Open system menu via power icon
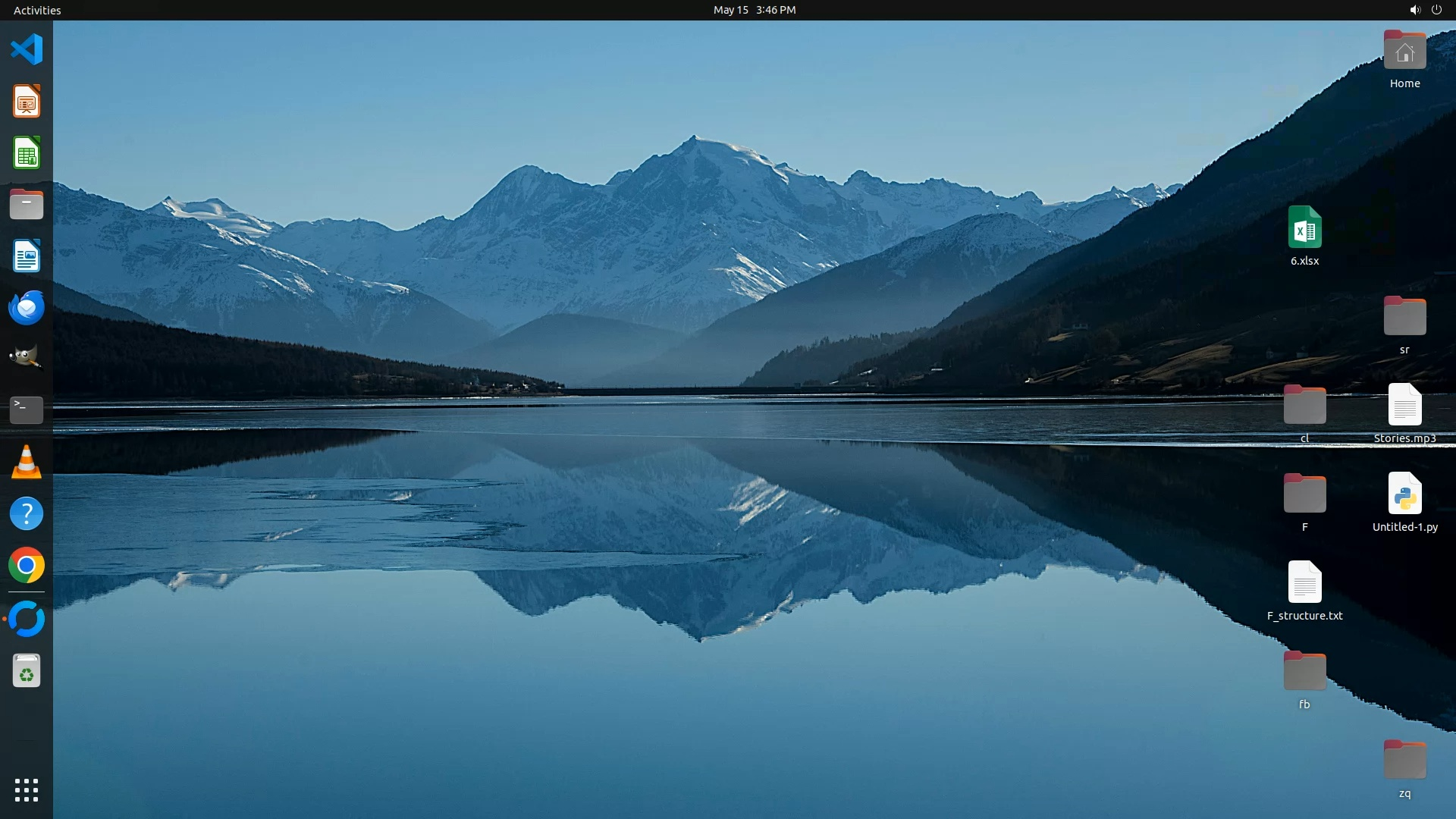This screenshot has width=1456, height=819. [x=1436, y=10]
